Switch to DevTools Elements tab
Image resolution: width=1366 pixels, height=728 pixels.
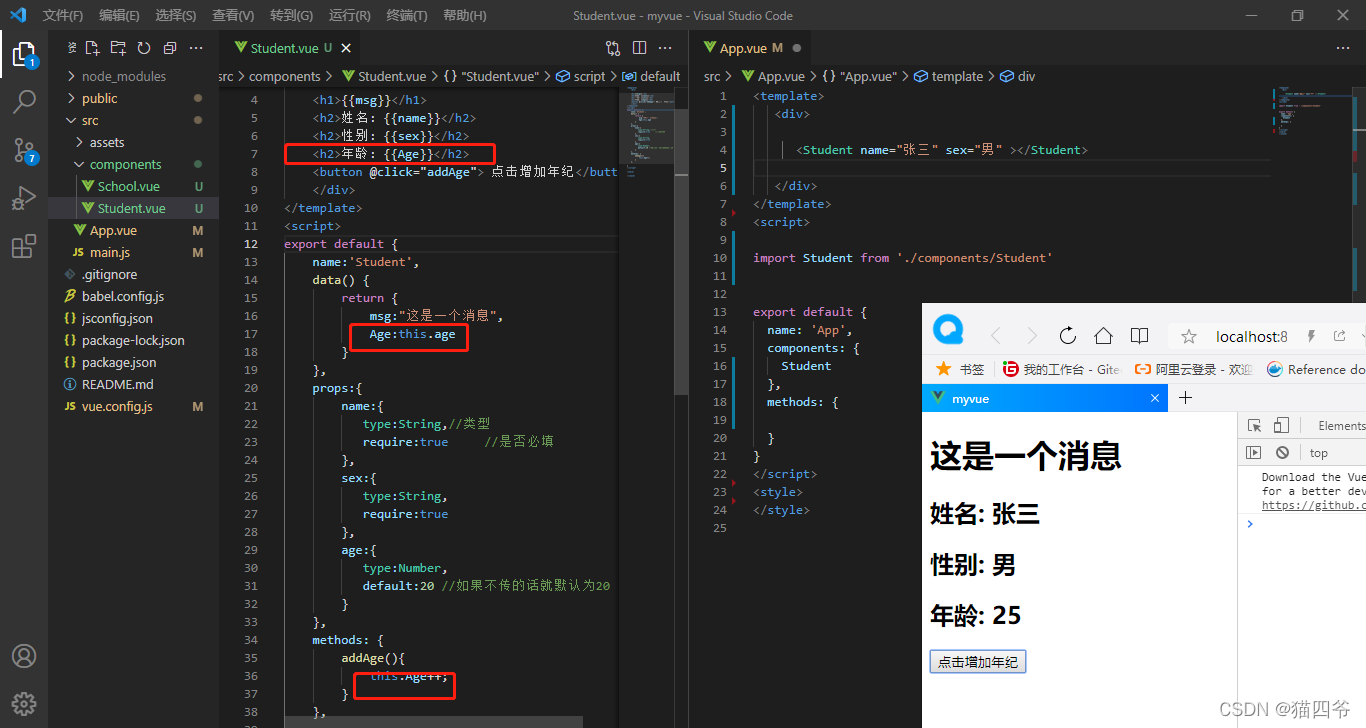coord(1340,425)
